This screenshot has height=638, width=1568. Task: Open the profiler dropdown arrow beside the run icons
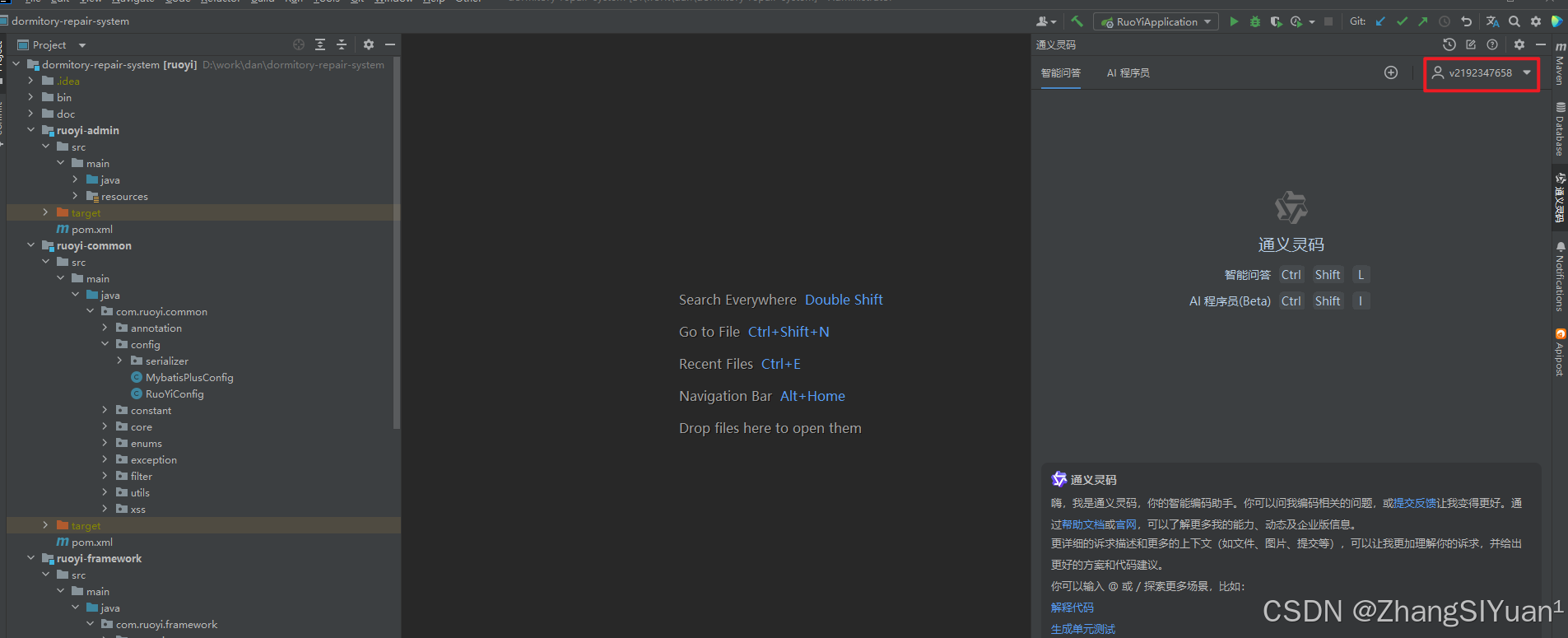click(x=1311, y=22)
